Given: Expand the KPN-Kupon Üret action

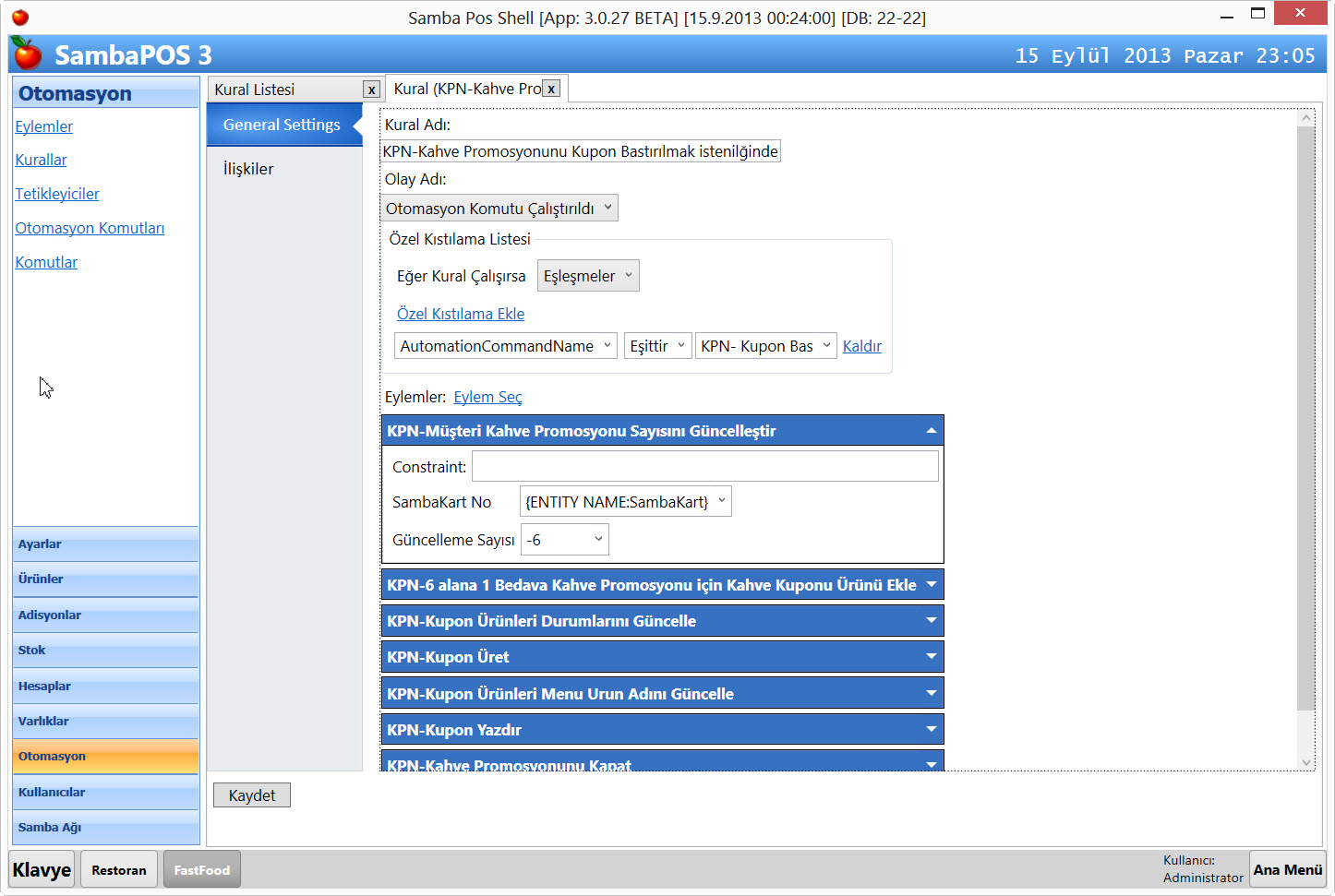Looking at the screenshot, I should coord(931,657).
